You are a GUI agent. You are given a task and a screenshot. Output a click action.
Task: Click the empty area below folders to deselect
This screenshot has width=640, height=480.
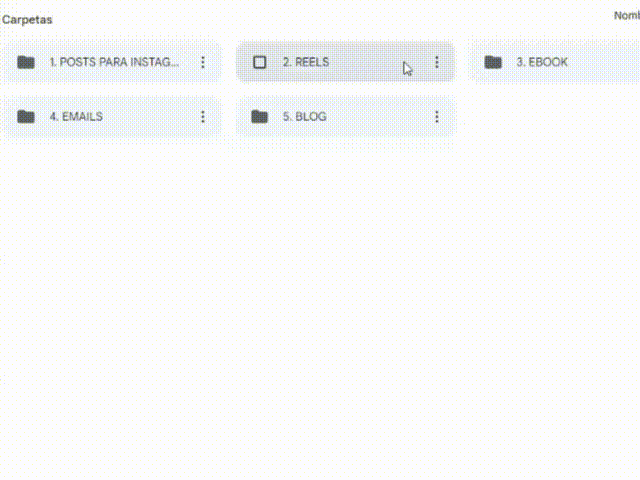[x=320, y=306]
